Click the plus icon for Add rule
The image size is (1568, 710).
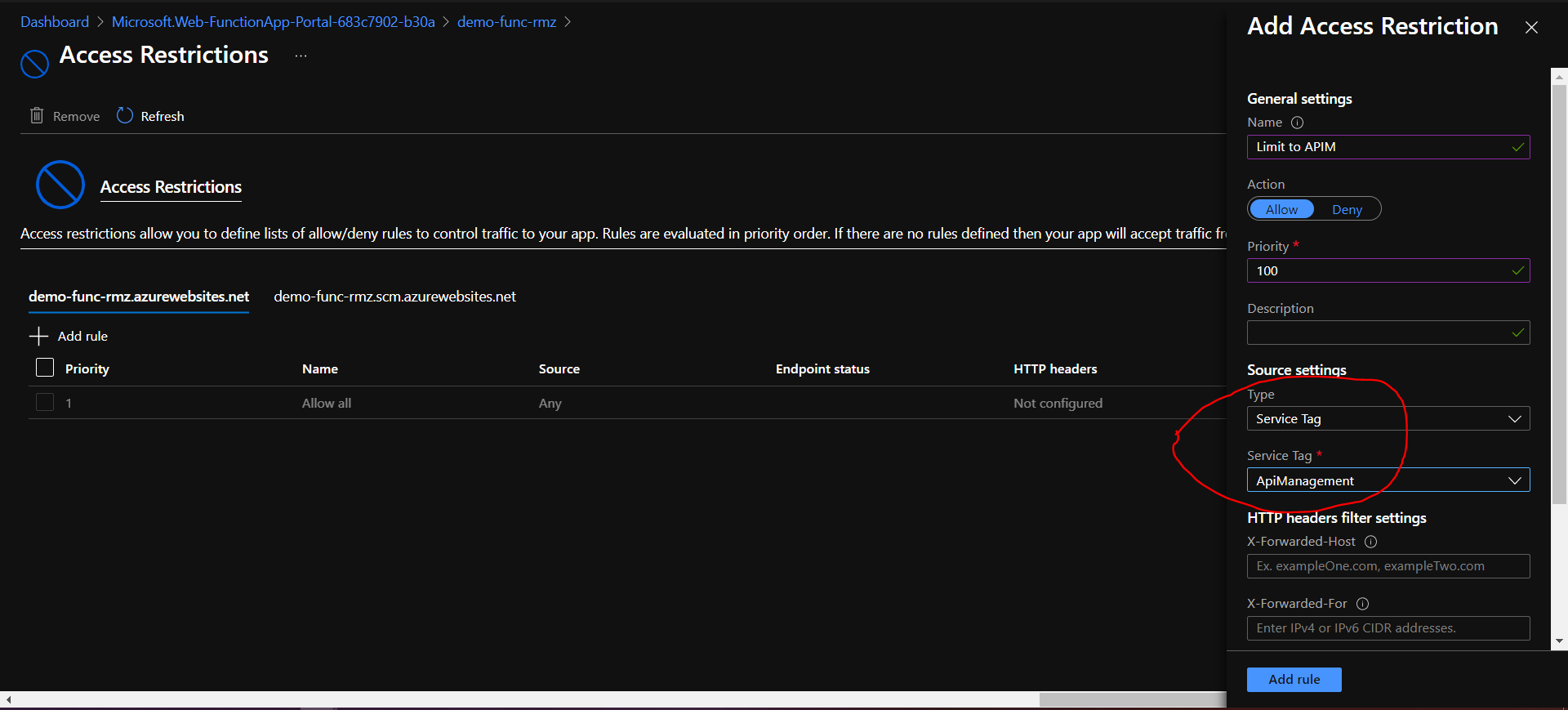[x=38, y=336]
